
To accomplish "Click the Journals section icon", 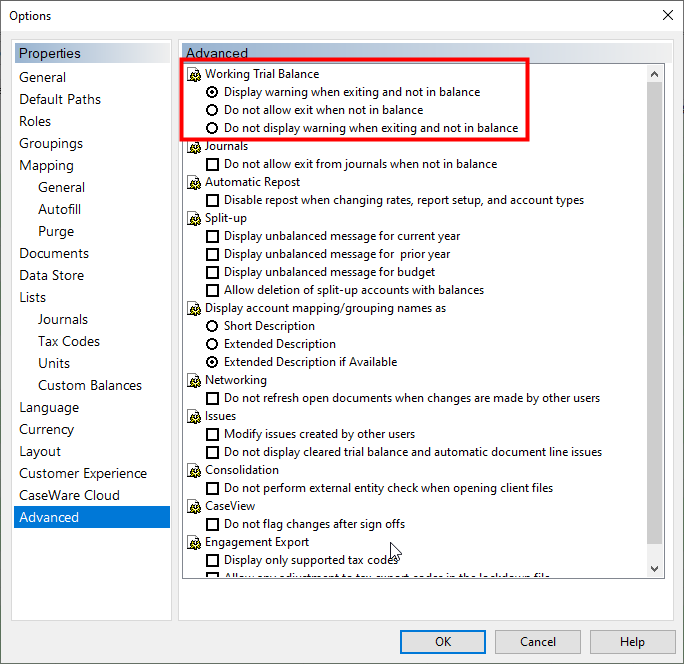I will pyautogui.click(x=194, y=146).
